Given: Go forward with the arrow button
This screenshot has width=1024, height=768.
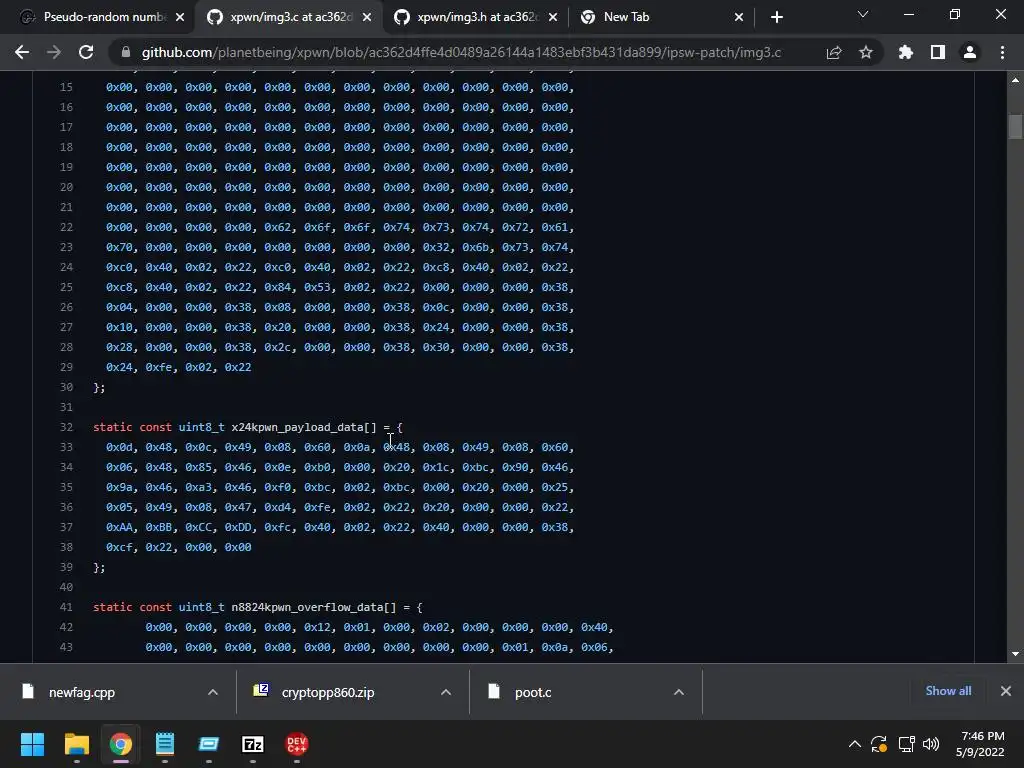Looking at the screenshot, I should [54, 52].
